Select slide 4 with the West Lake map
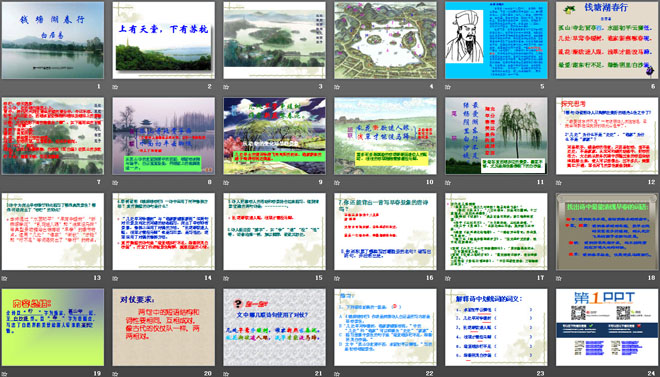 point(386,40)
